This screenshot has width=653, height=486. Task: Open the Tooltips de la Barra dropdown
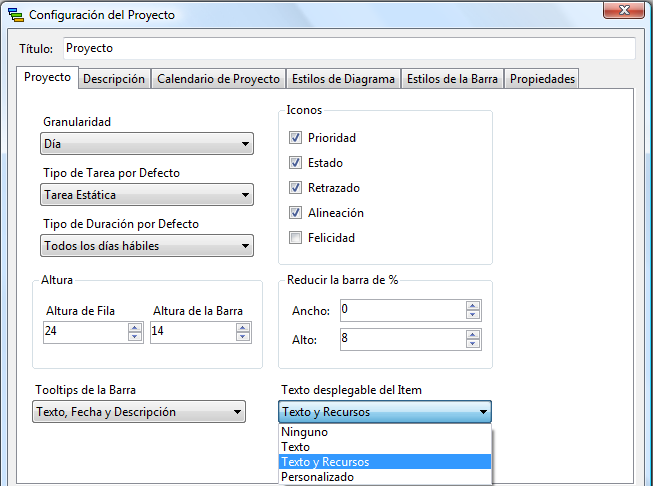tap(140, 411)
